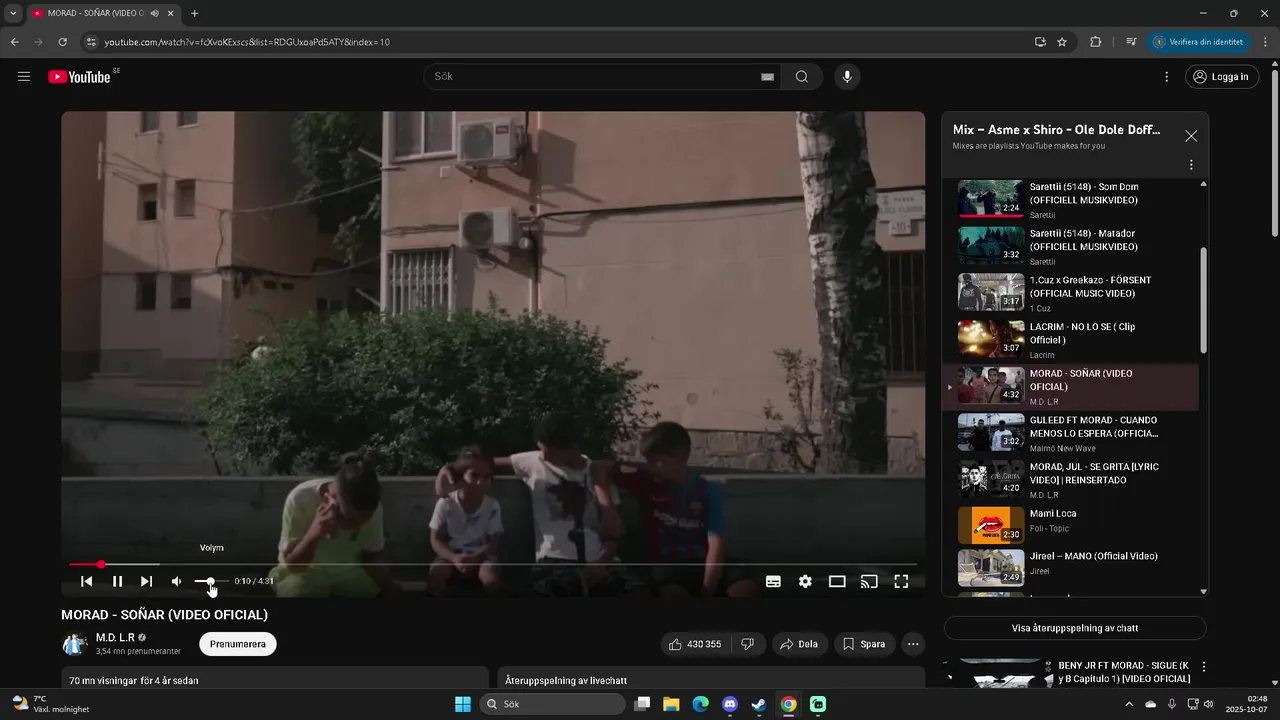This screenshot has width=1280, height=720.
Task: Play GULEED FT MORAD CUANDO MENOS
Action: [1070, 433]
